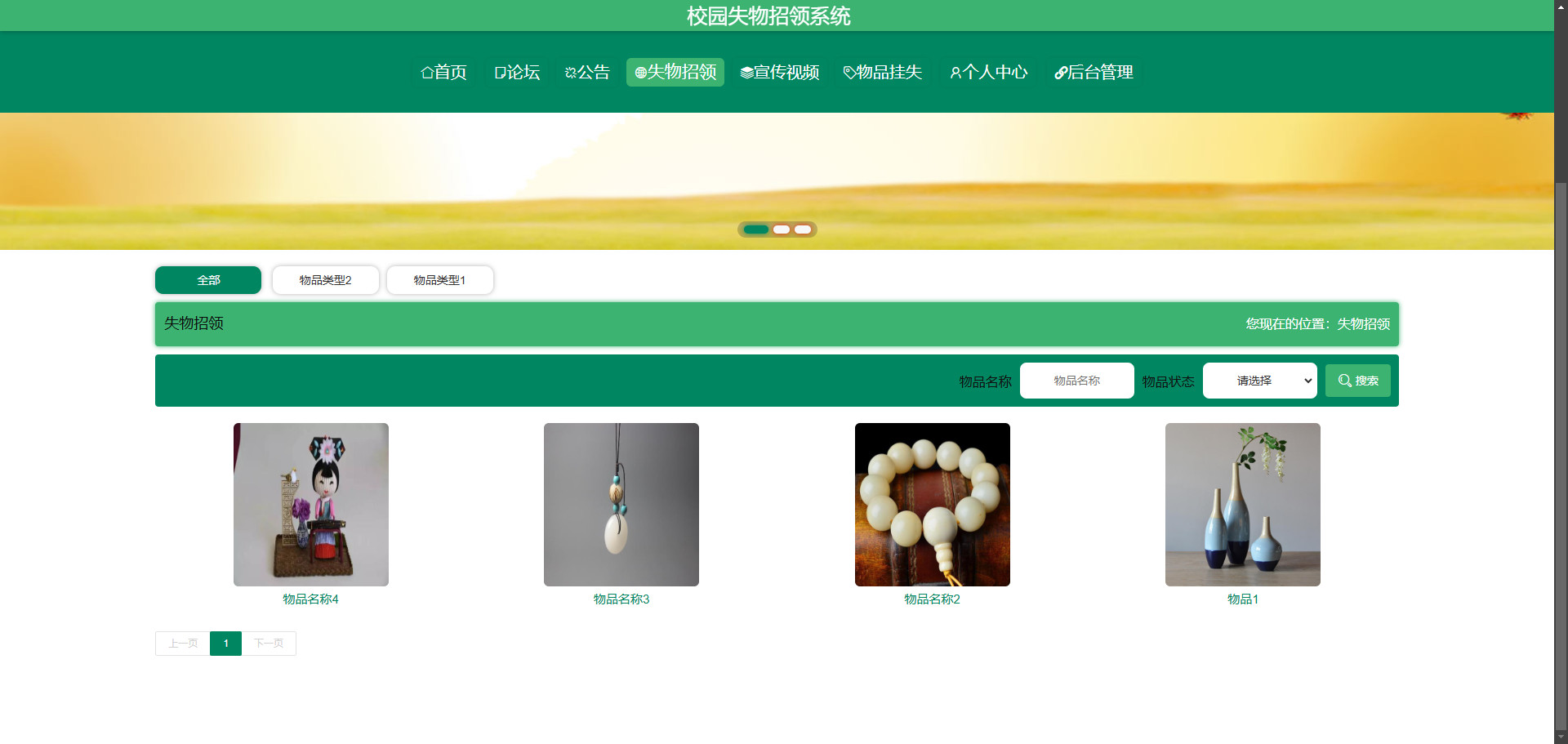This screenshot has width=1568, height=744.
Task: Go to page 1 in pagination
Action: [225, 644]
